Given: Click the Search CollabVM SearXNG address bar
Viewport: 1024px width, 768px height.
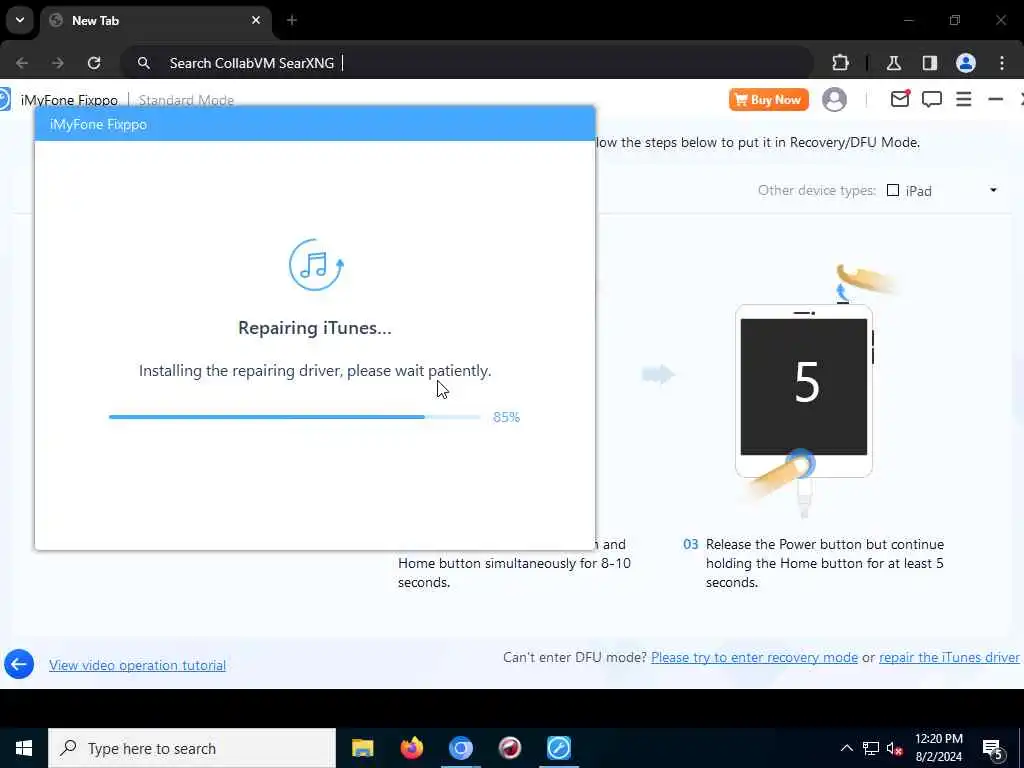Looking at the screenshot, I should pyautogui.click(x=468, y=63).
